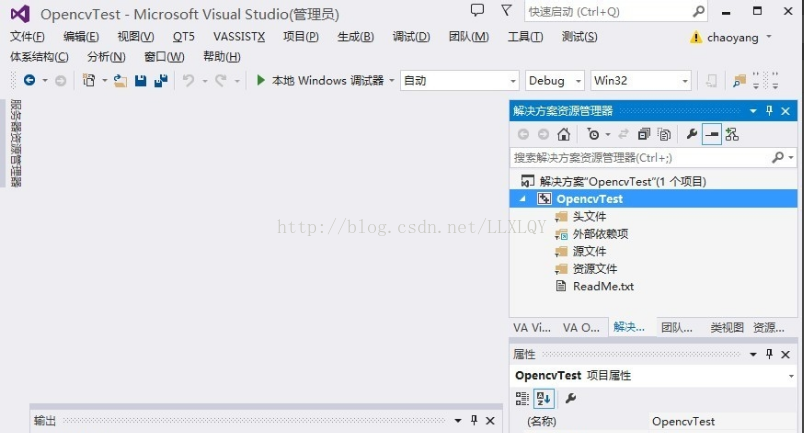Open the property pages wrench icon in Properties
This screenshot has width=804, height=433.
click(x=570, y=398)
